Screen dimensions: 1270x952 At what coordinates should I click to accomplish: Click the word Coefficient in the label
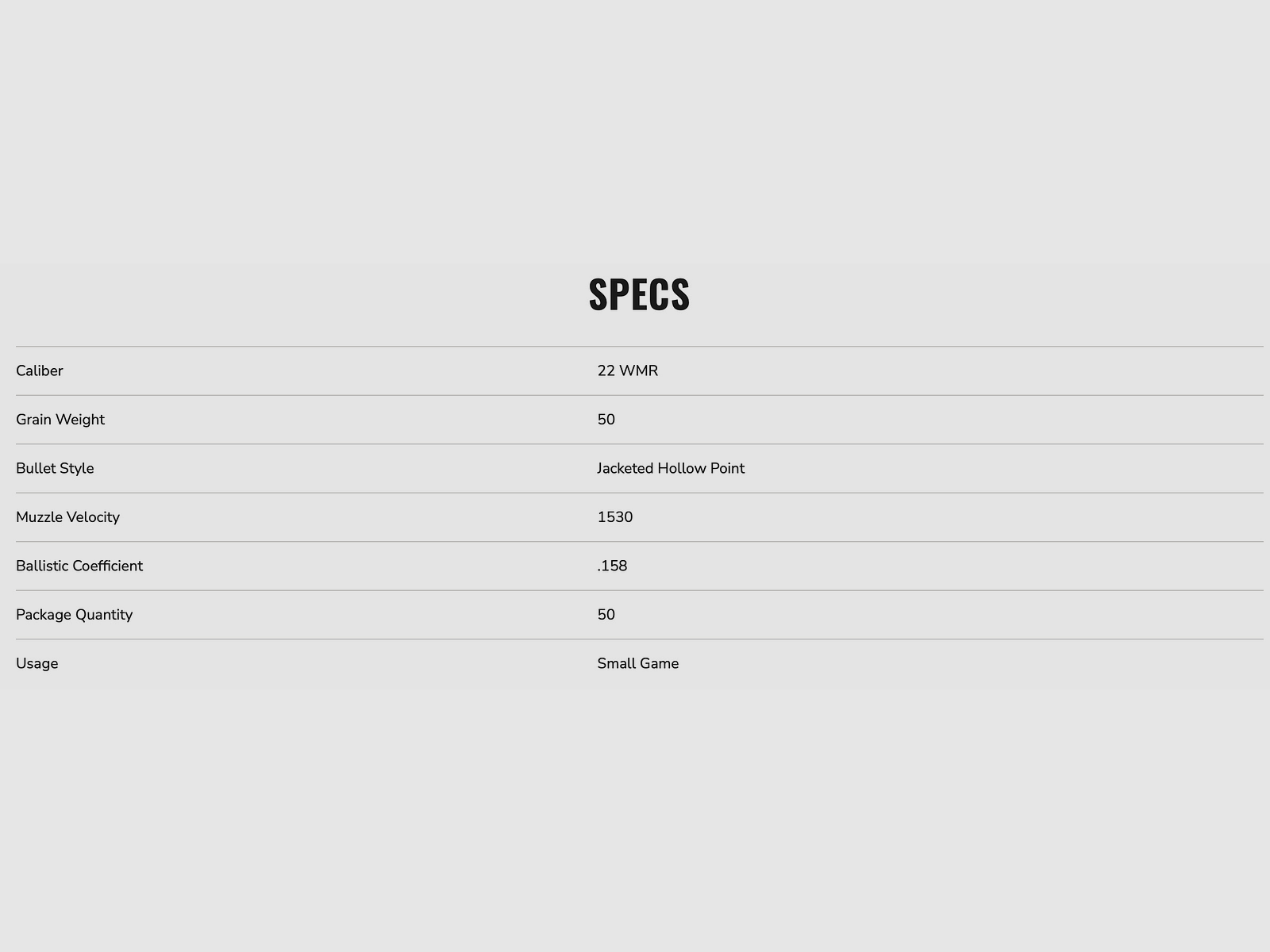click(x=107, y=566)
